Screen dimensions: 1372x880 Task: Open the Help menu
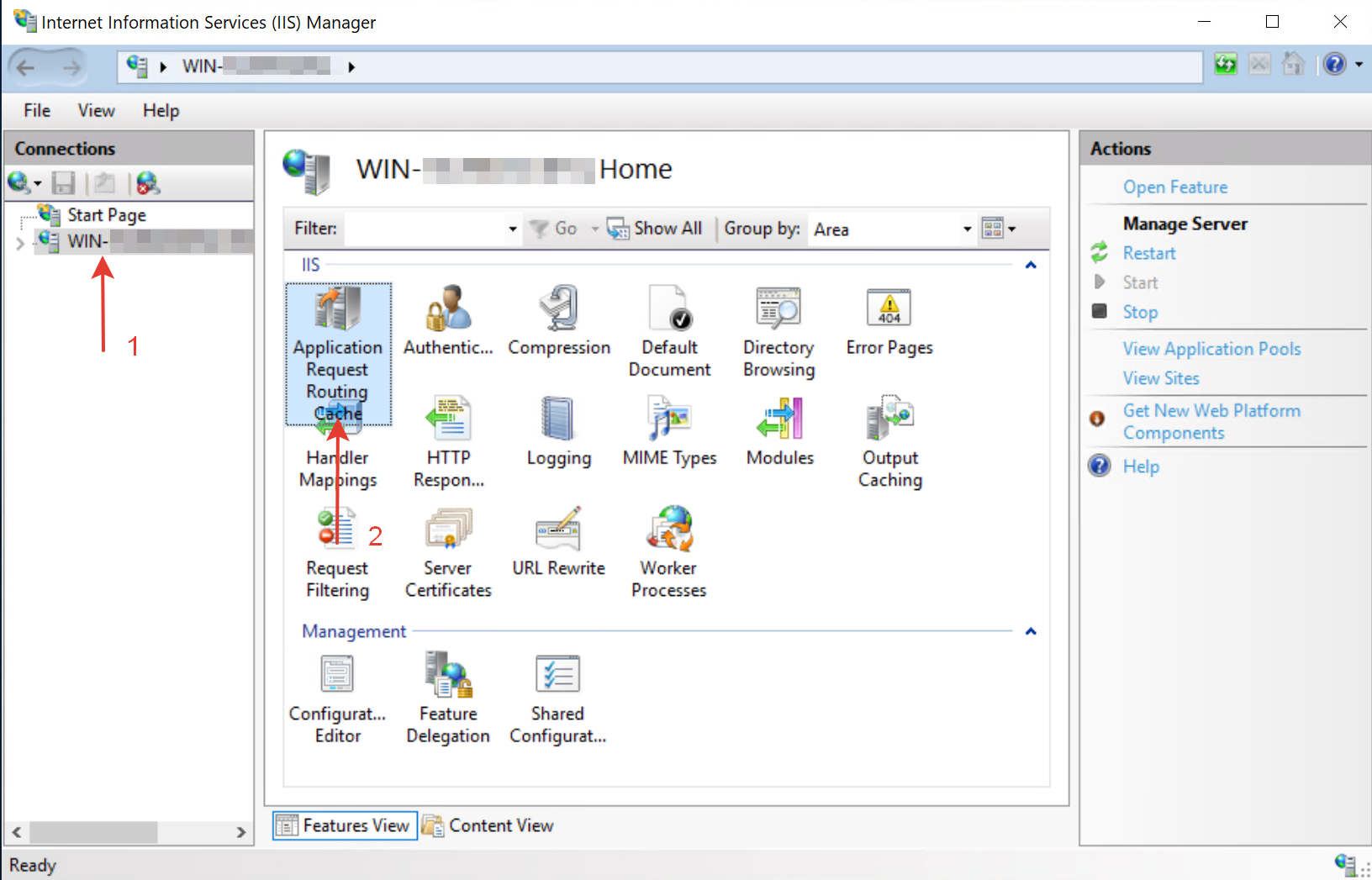(x=161, y=110)
